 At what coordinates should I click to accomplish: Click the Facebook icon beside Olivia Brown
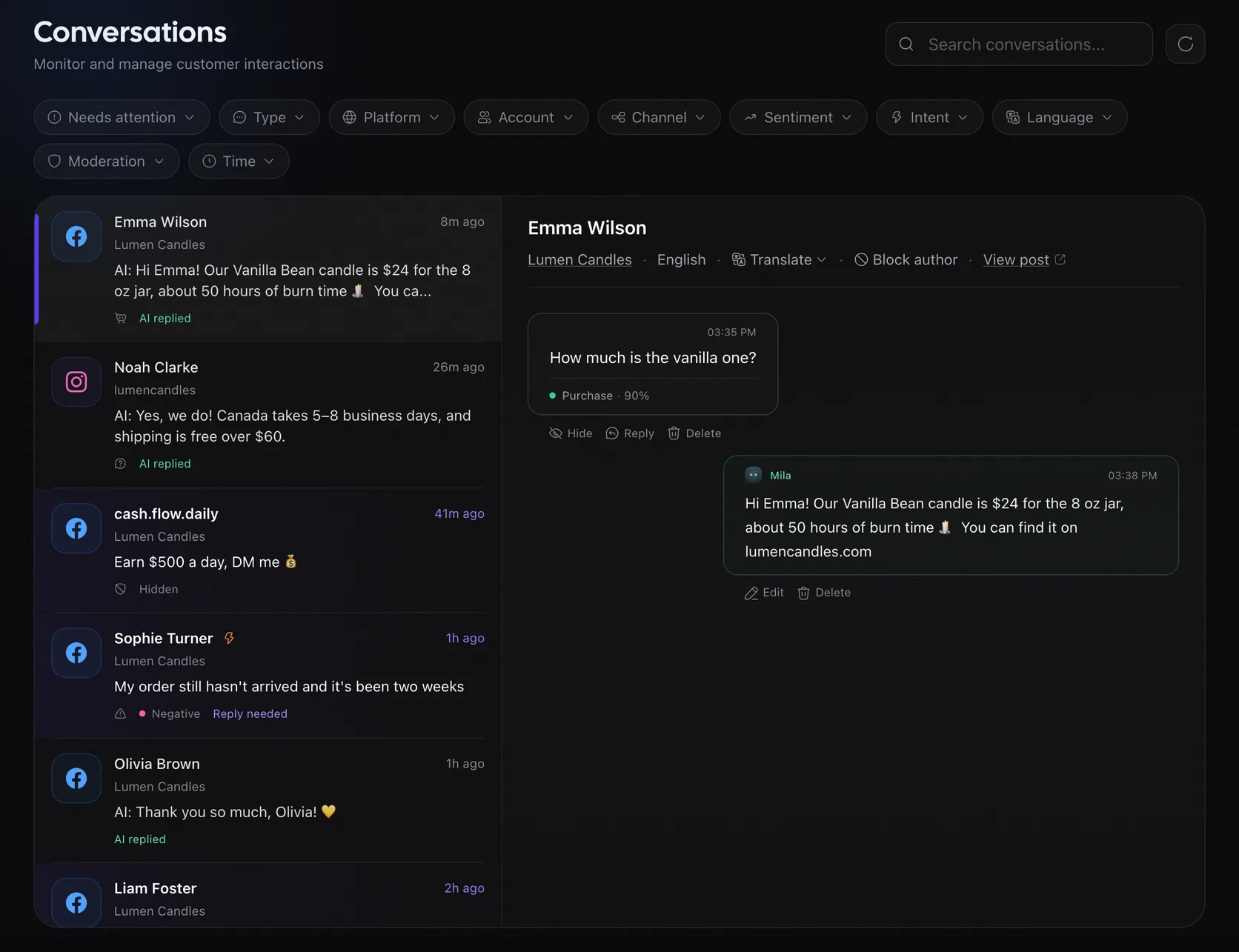[76, 778]
